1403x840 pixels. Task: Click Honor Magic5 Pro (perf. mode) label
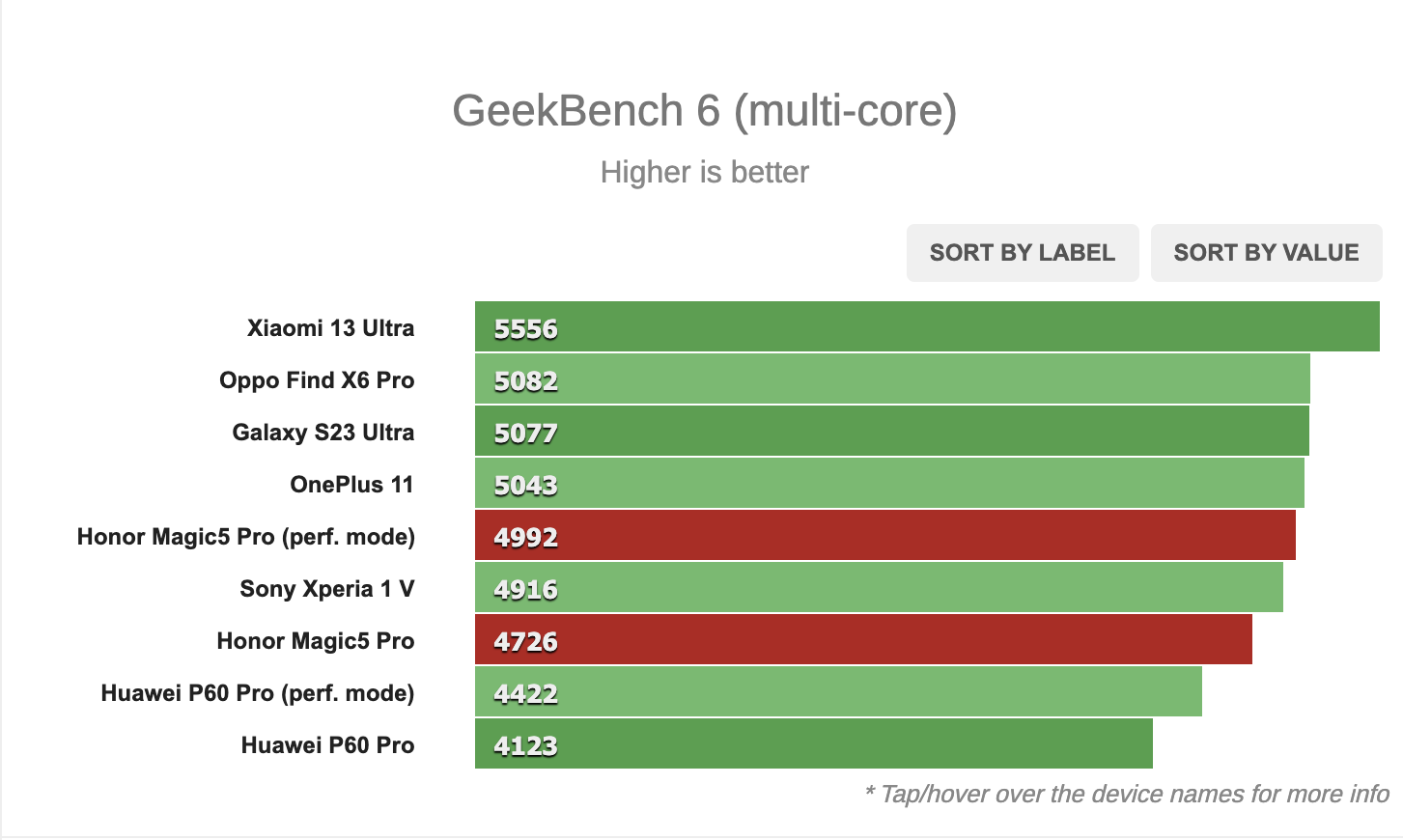click(245, 537)
